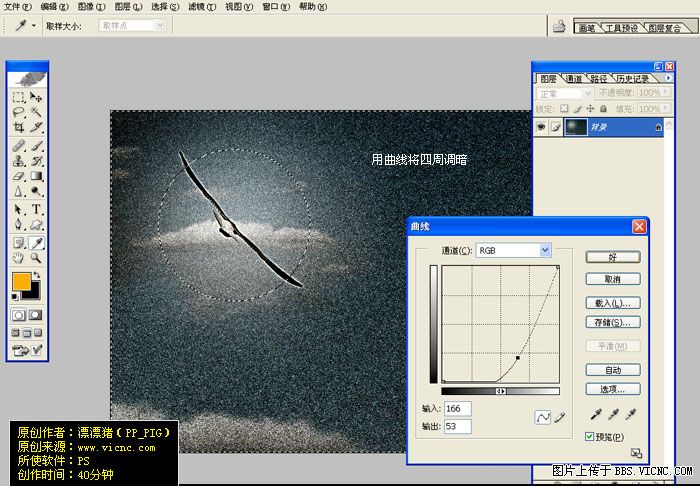
Task: Open the Layers panel flyout menu arrow
Action: point(668,78)
